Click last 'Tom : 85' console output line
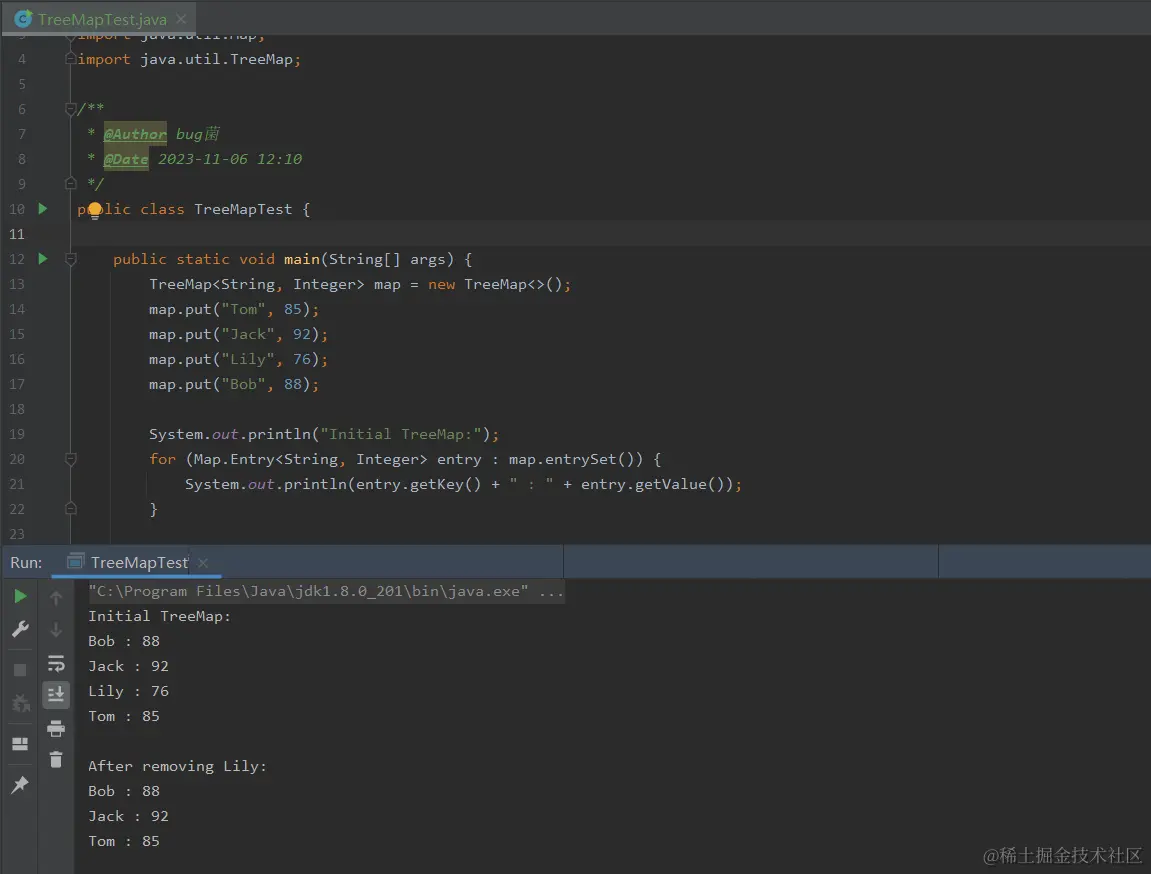The height and width of the screenshot is (874, 1151). (x=123, y=841)
